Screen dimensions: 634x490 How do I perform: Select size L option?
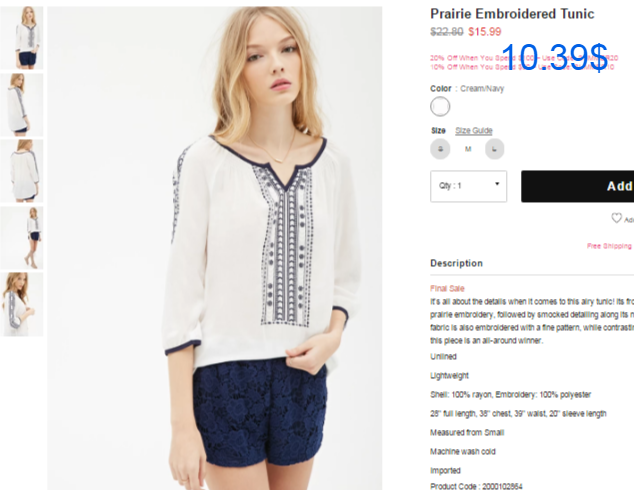[x=495, y=149]
